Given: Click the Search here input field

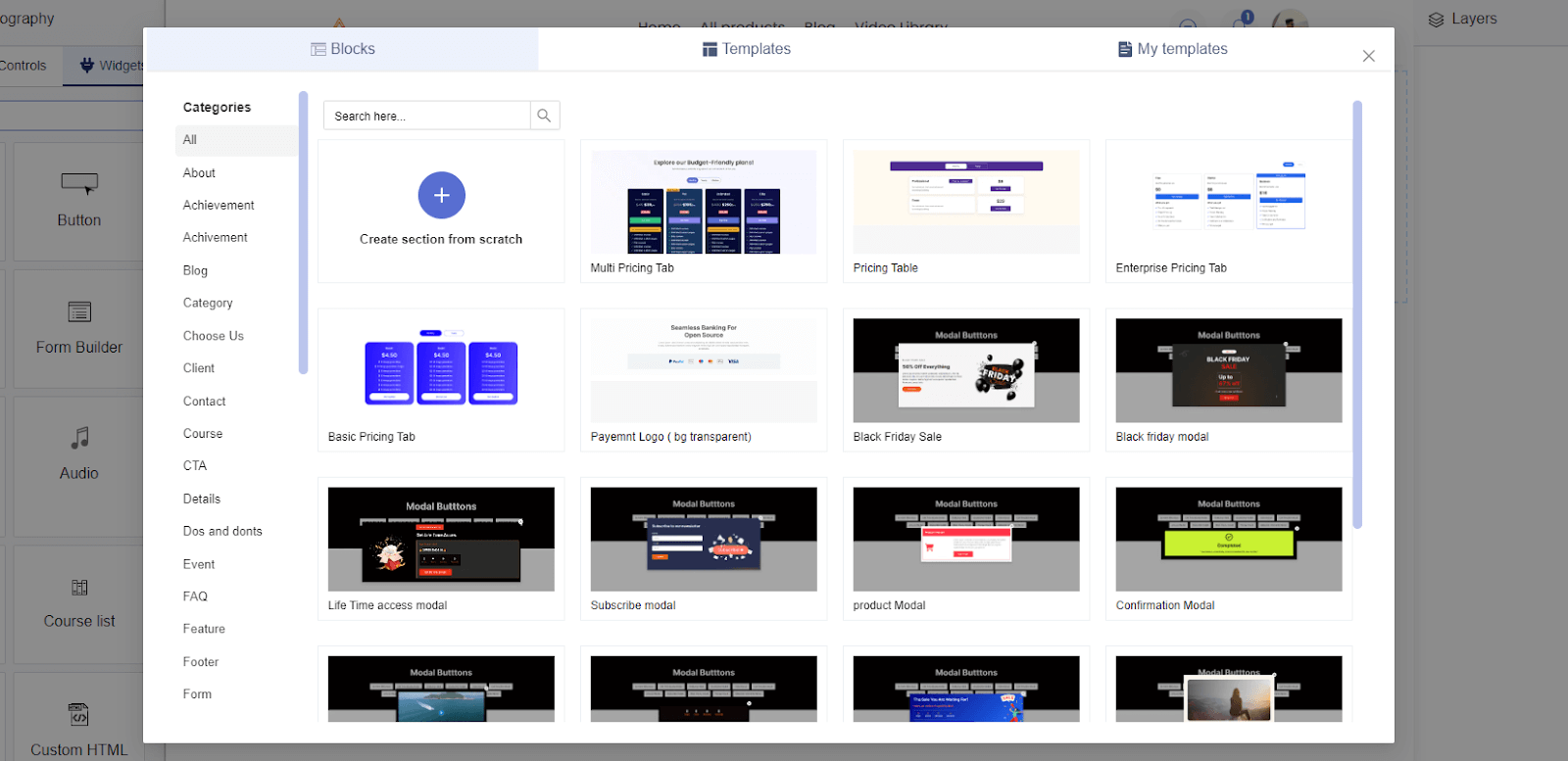Looking at the screenshot, I should tap(426, 116).
